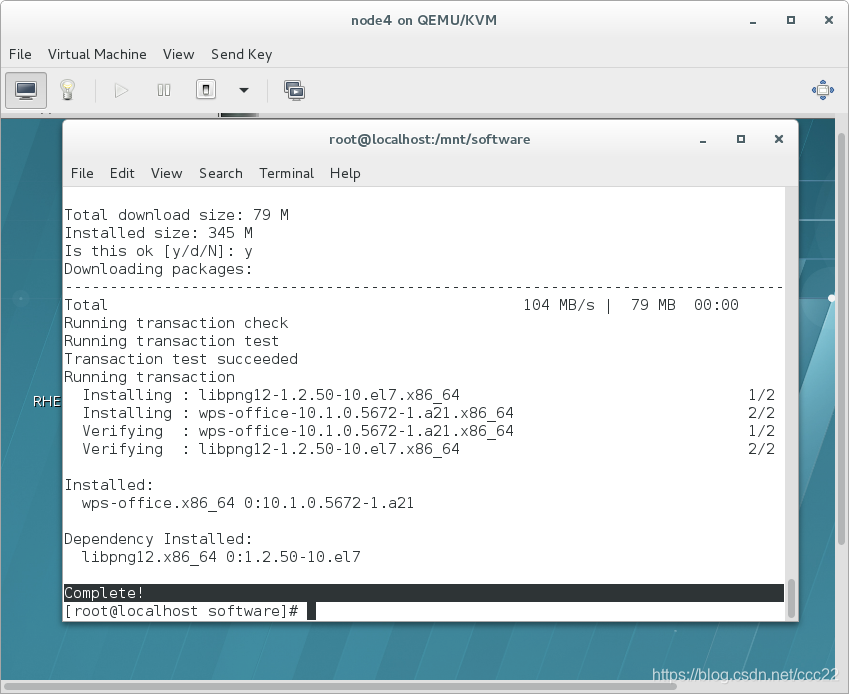The width and height of the screenshot is (849, 694).
Task: Toggle fullscreen mode icon in toolbar
Action: pyautogui.click(x=822, y=90)
